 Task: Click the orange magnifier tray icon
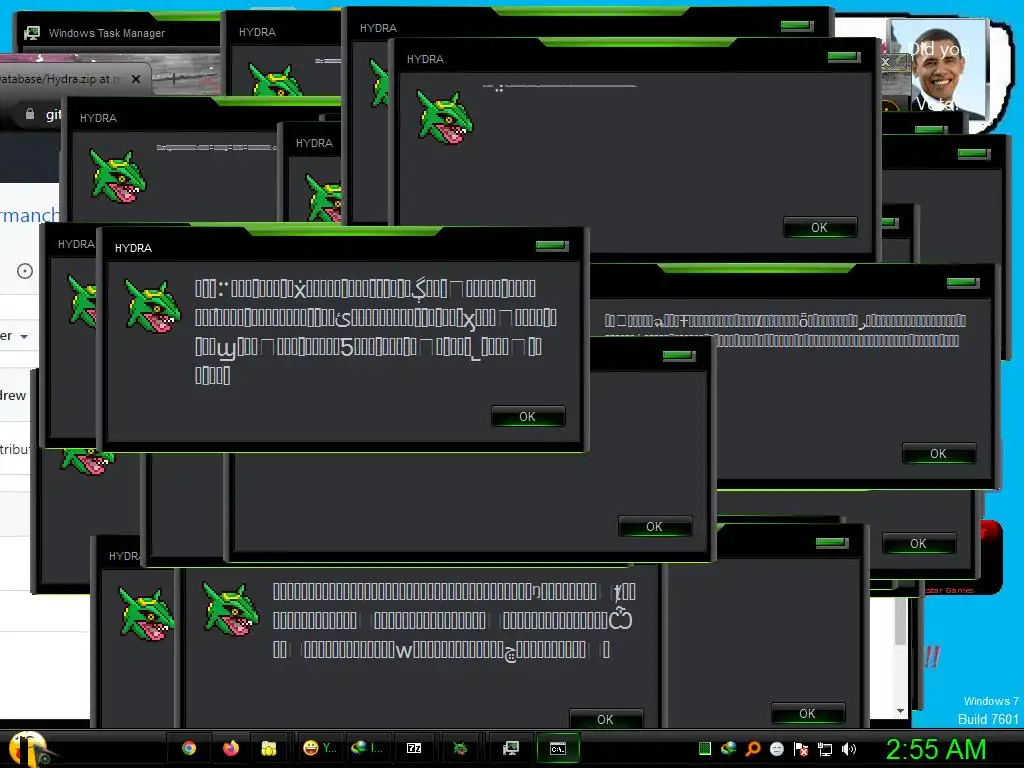click(752, 749)
